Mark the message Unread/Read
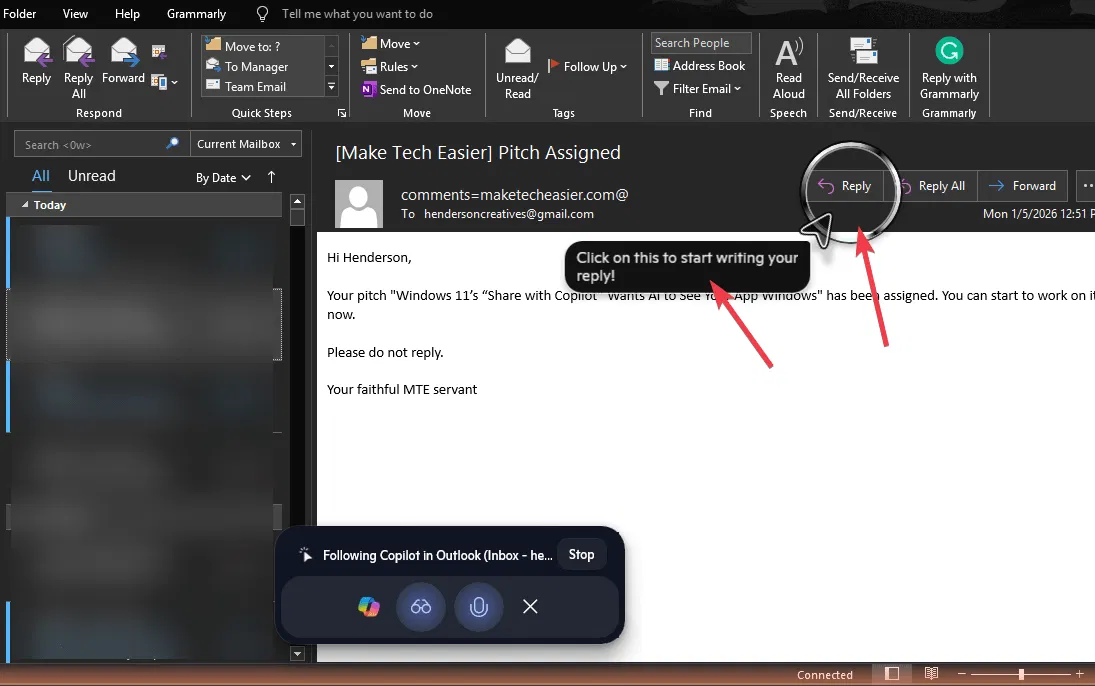The image size is (1095, 686). point(516,65)
